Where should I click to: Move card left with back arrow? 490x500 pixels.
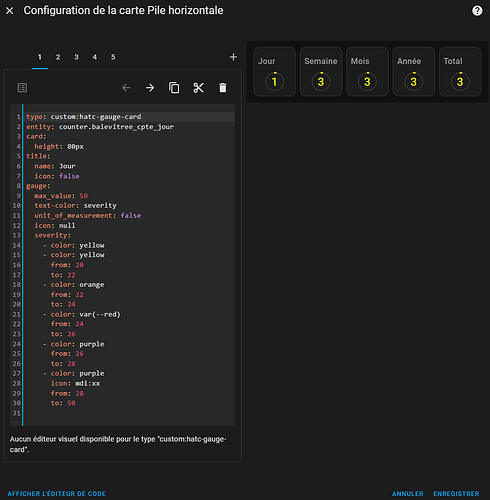pos(126,88)
